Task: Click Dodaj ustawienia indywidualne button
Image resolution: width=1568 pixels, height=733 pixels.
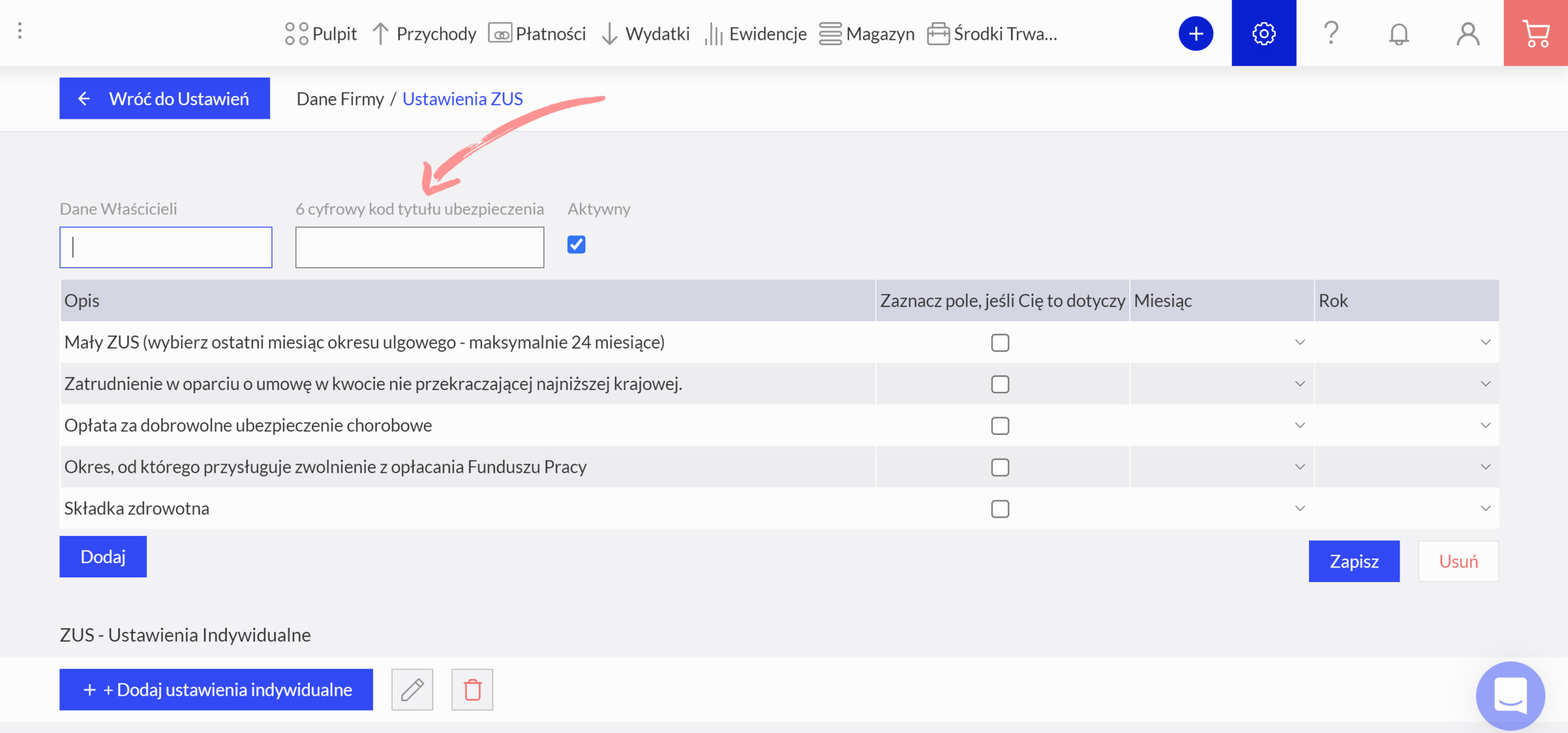Action: (216, 690)
